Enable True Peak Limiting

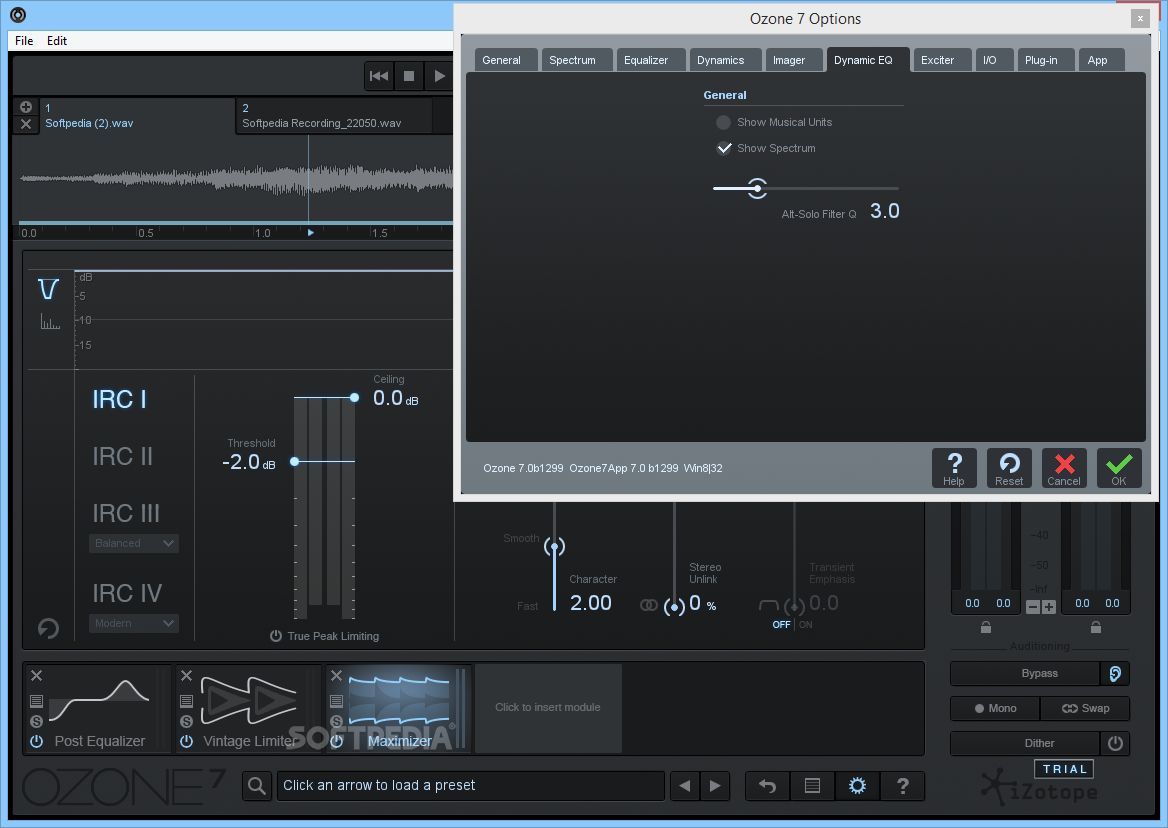coord(324,636)
